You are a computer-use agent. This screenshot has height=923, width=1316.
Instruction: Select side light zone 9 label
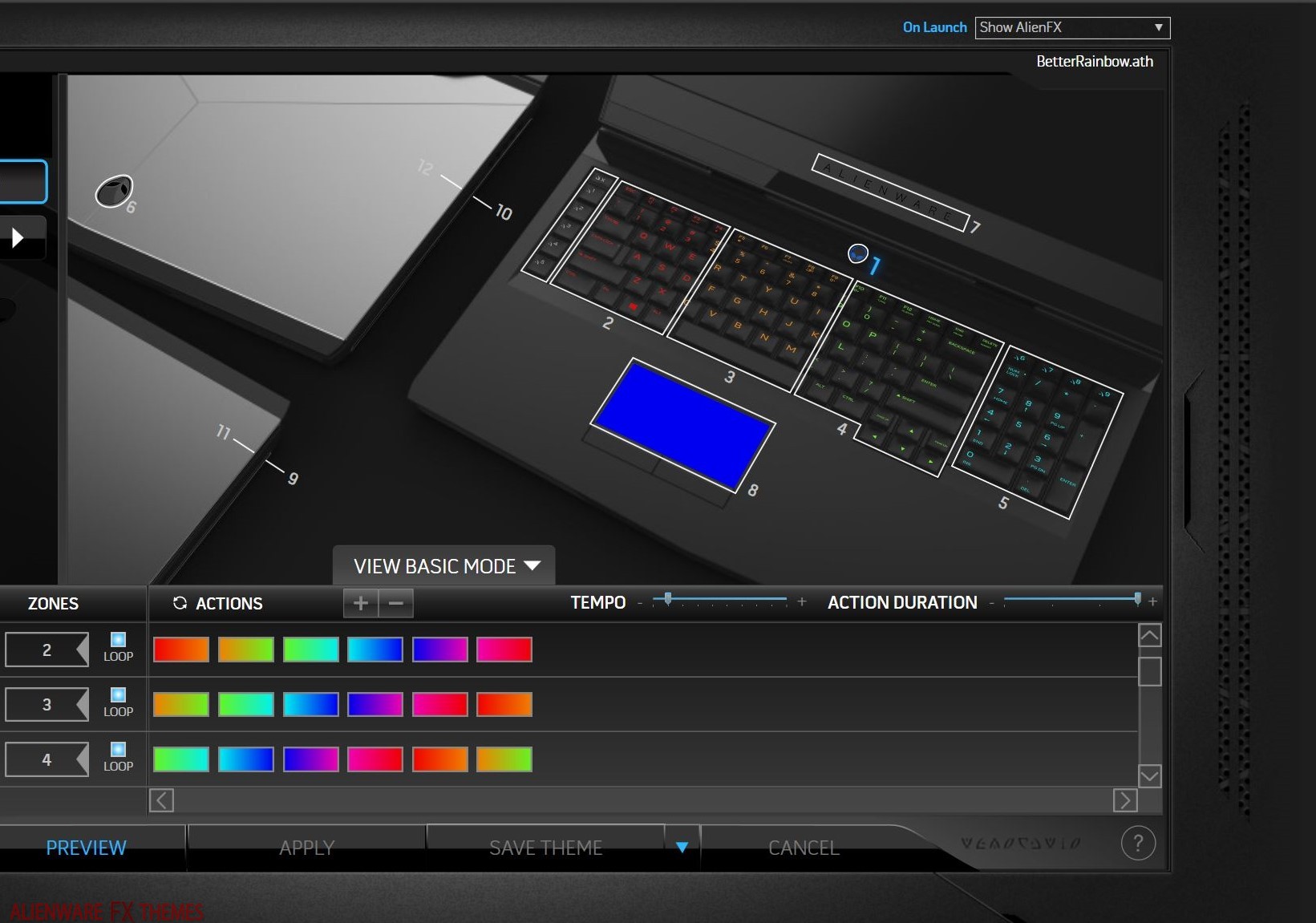(293, 479)
